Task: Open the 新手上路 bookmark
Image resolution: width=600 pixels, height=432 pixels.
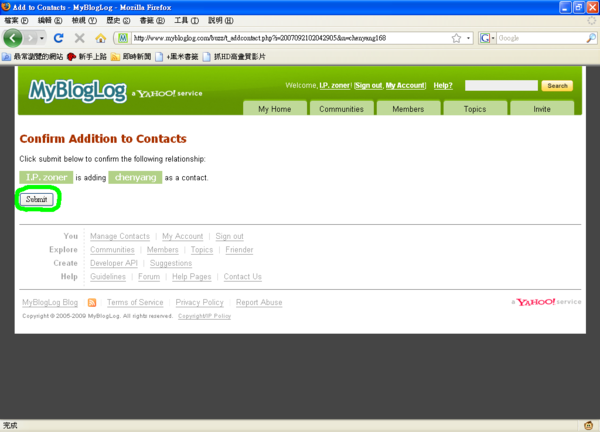Action: click(x=87, y=57)
